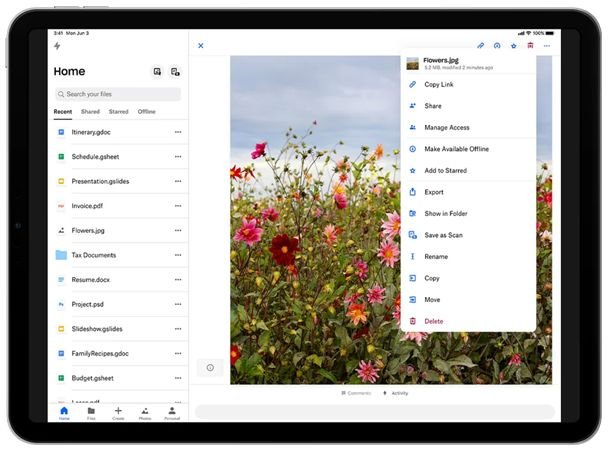
Task: Tap Flowers.jpg thumbnail in menu header
Action: tap(412, 63)
